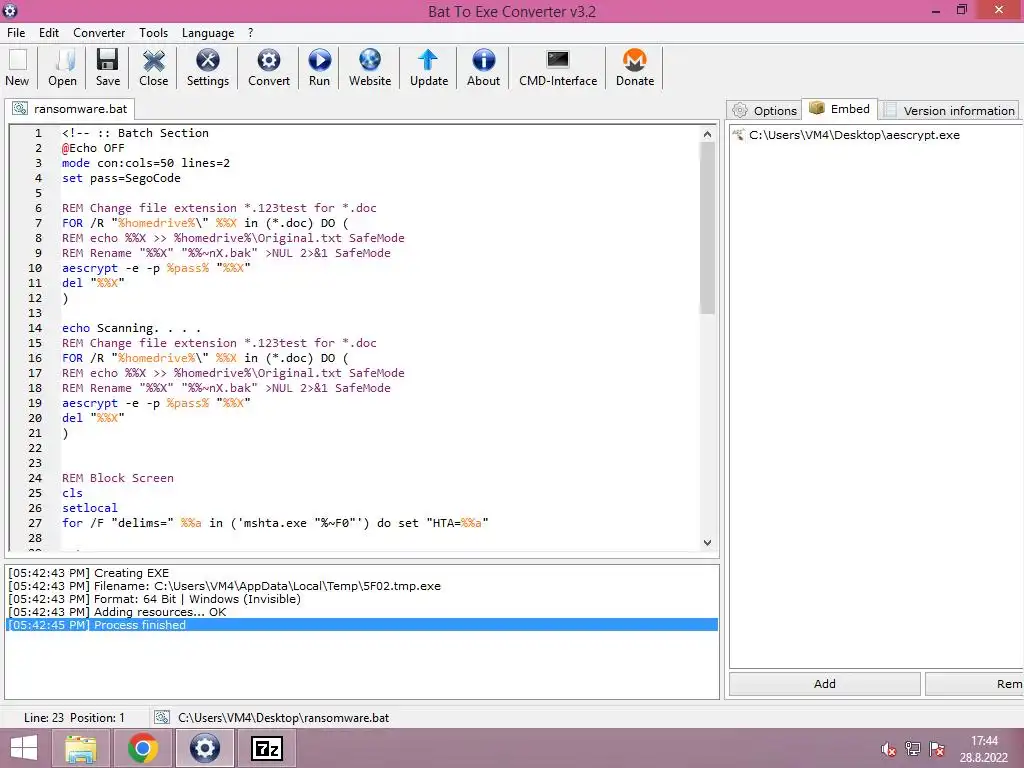Click the muted volume tray icon

pos(888,749)
